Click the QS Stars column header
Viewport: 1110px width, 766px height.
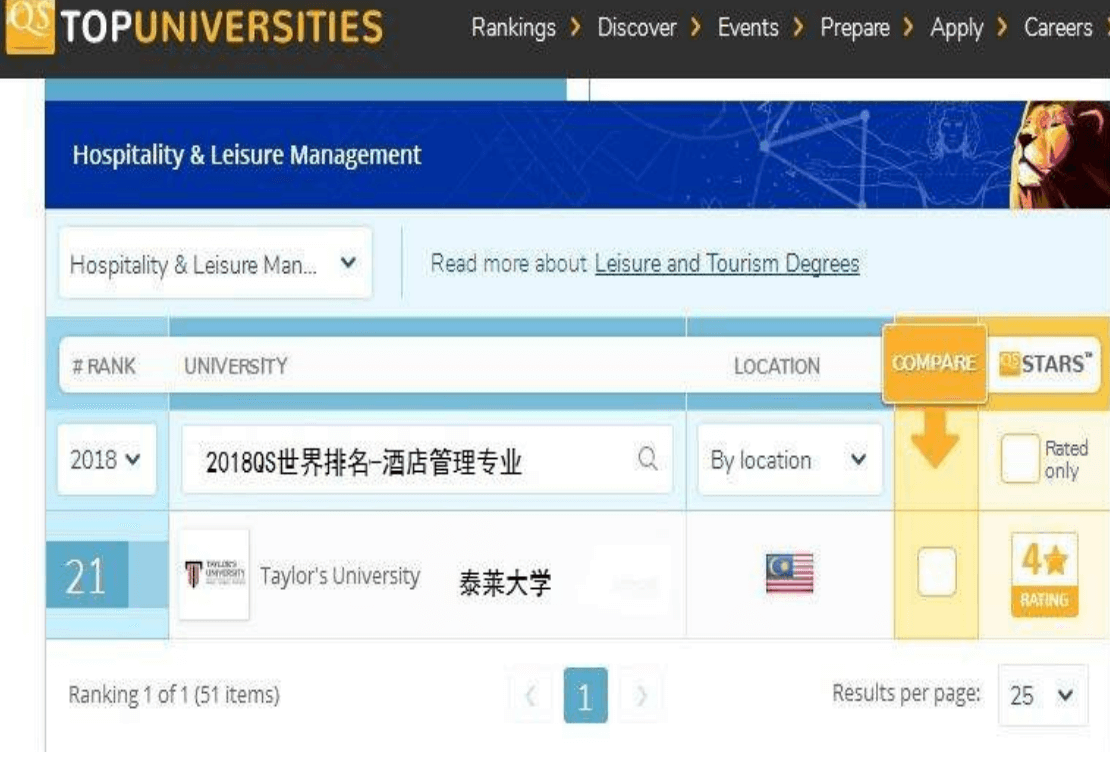pos(1044,364)
